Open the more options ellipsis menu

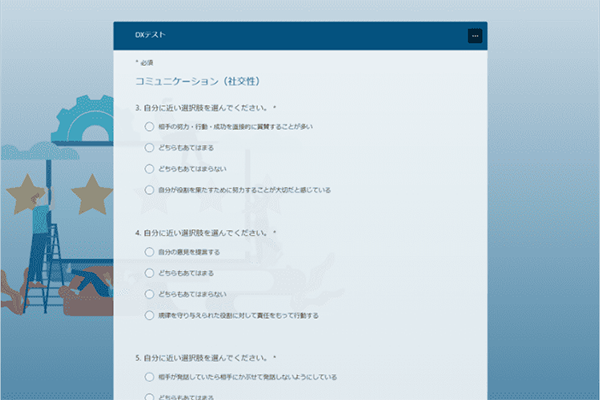474,36
